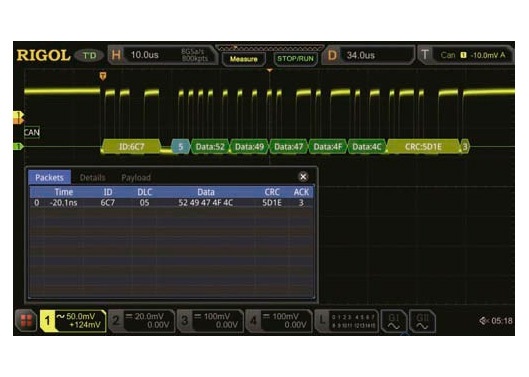Screen dimensions: 529x377
Task: Click the RIGOL logo
Action: [x=44, y=55]
